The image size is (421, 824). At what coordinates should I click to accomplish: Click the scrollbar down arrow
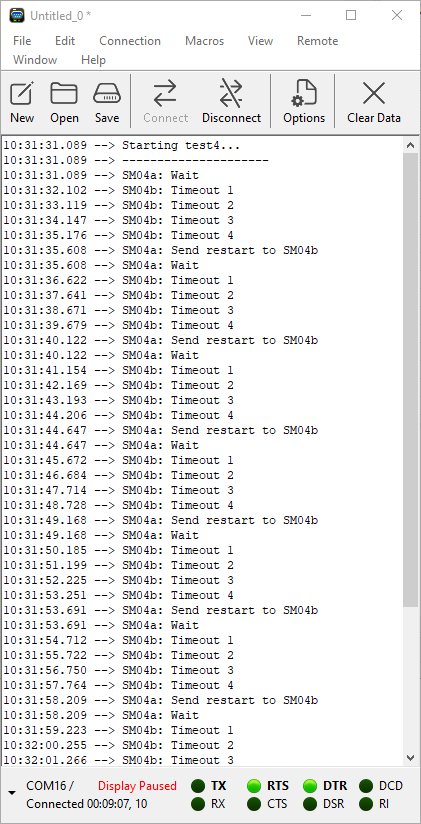click(x=411, y=757)
